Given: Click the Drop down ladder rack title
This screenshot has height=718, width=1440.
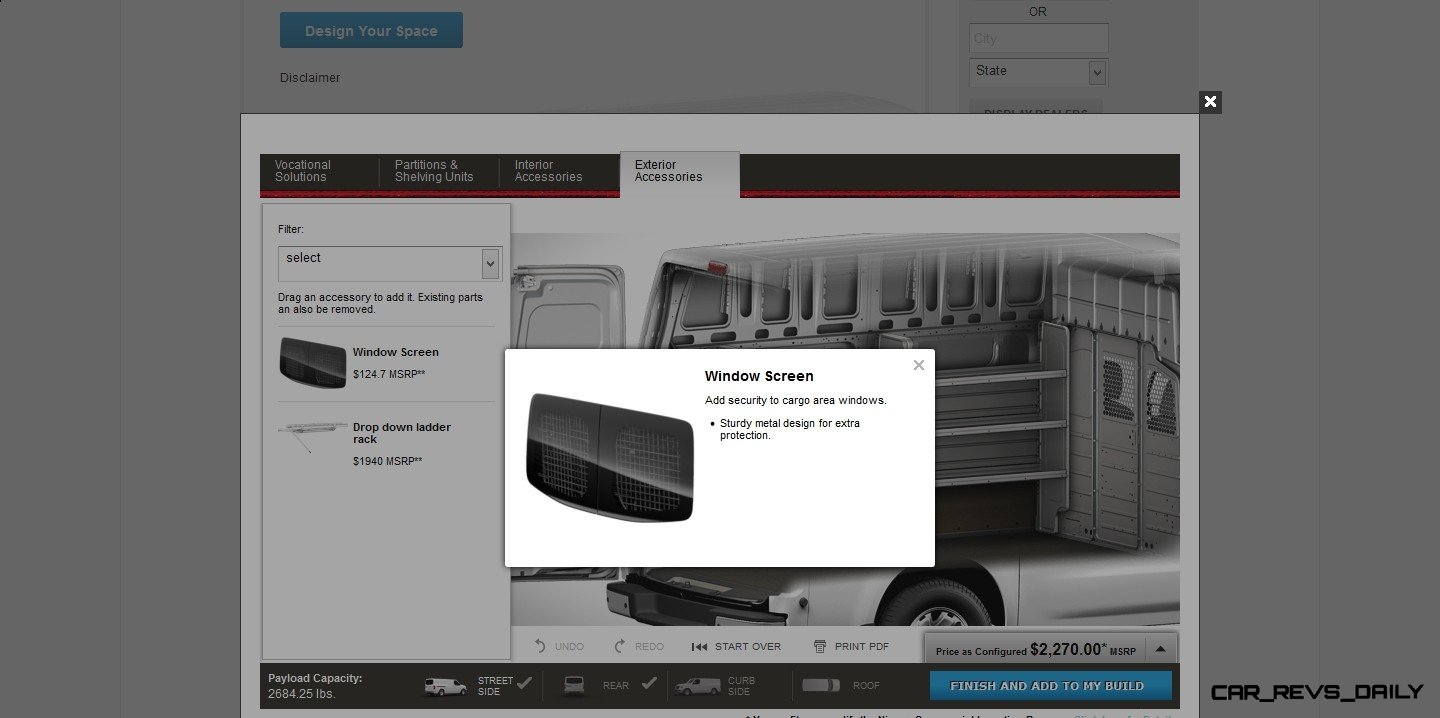Looking at the screenshot, I should tap(401, 433).
